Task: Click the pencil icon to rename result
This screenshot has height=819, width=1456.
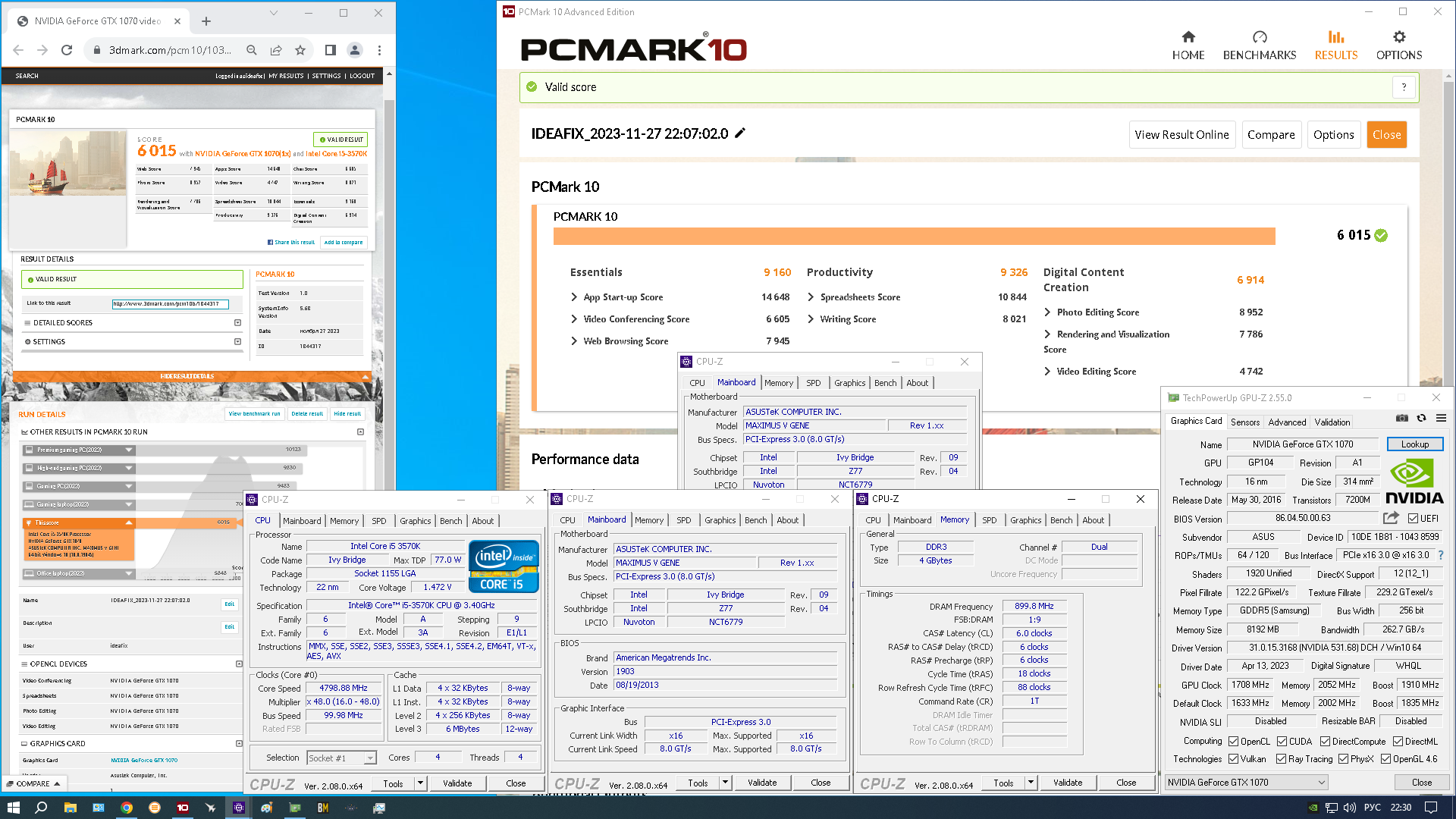Action: (740, 133)
